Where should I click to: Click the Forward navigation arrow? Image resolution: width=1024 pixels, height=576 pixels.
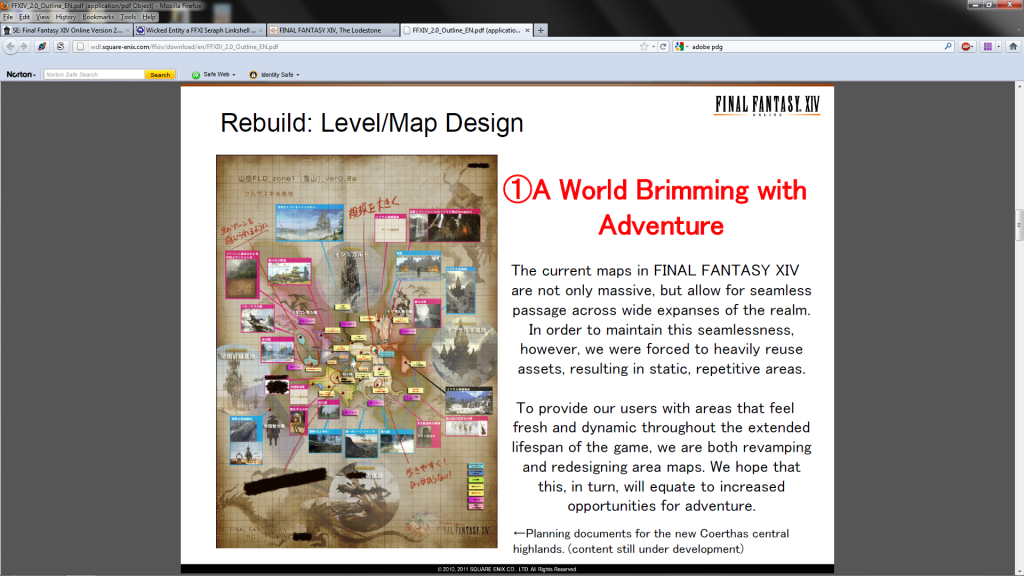[23, 46]
